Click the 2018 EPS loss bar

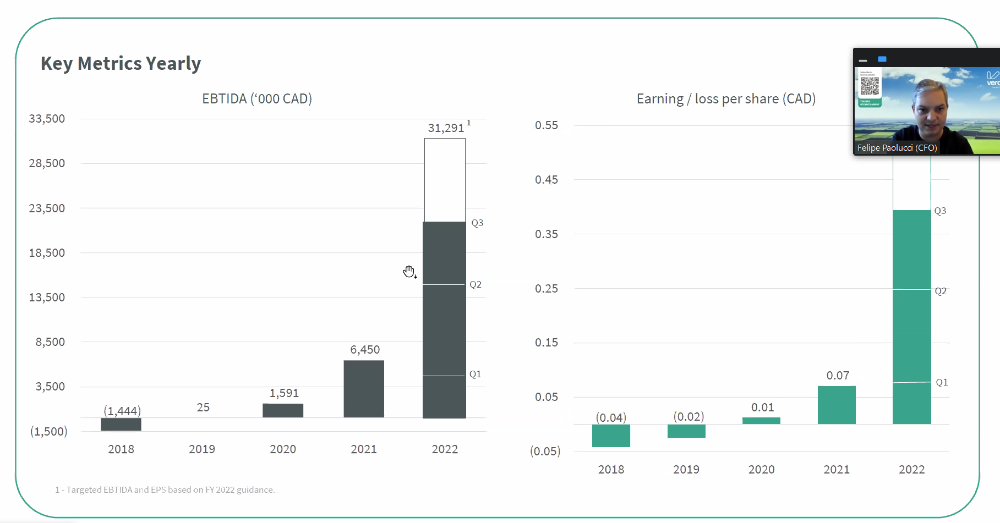611,436
